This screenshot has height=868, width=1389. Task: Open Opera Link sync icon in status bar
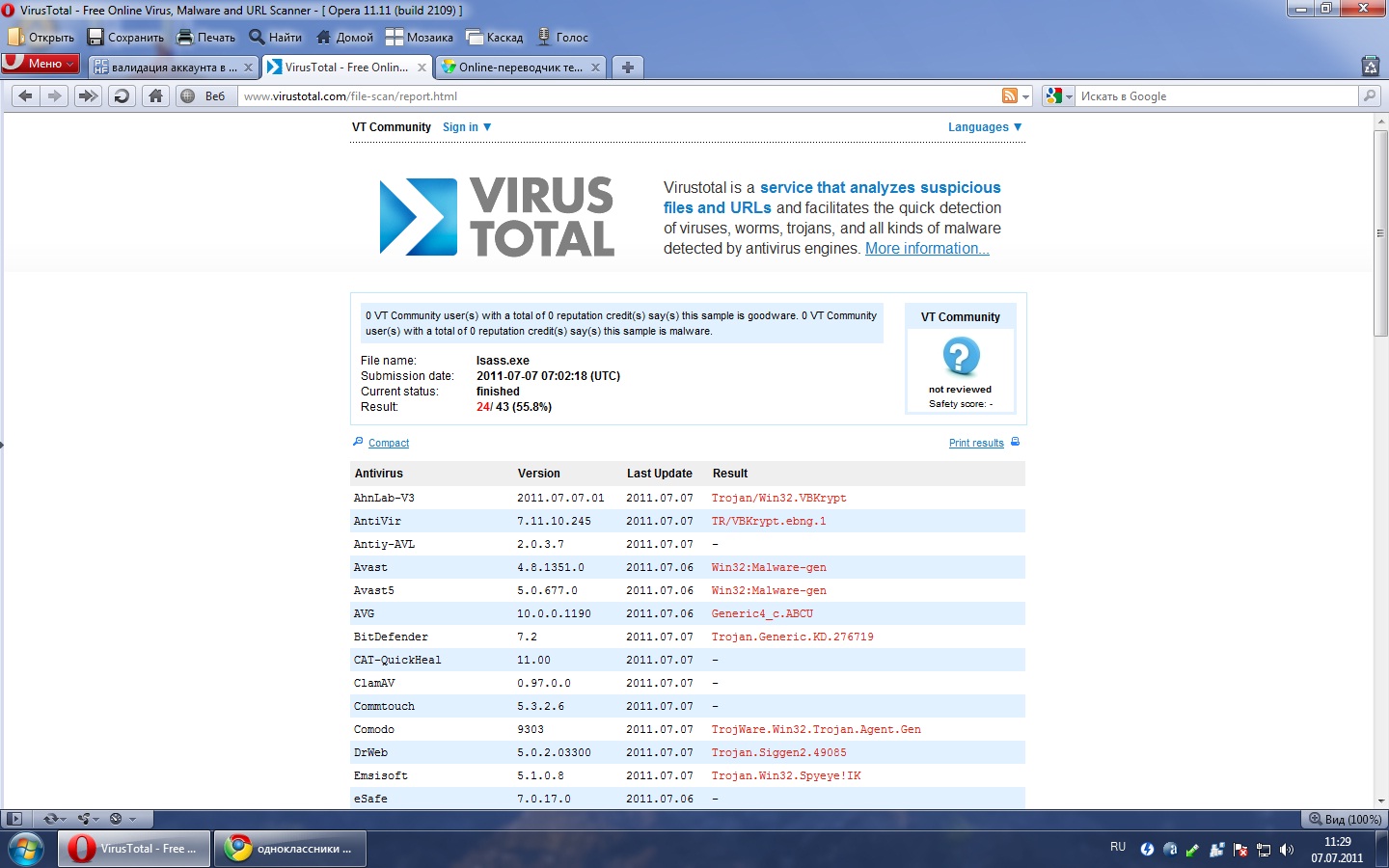point(51,819)
